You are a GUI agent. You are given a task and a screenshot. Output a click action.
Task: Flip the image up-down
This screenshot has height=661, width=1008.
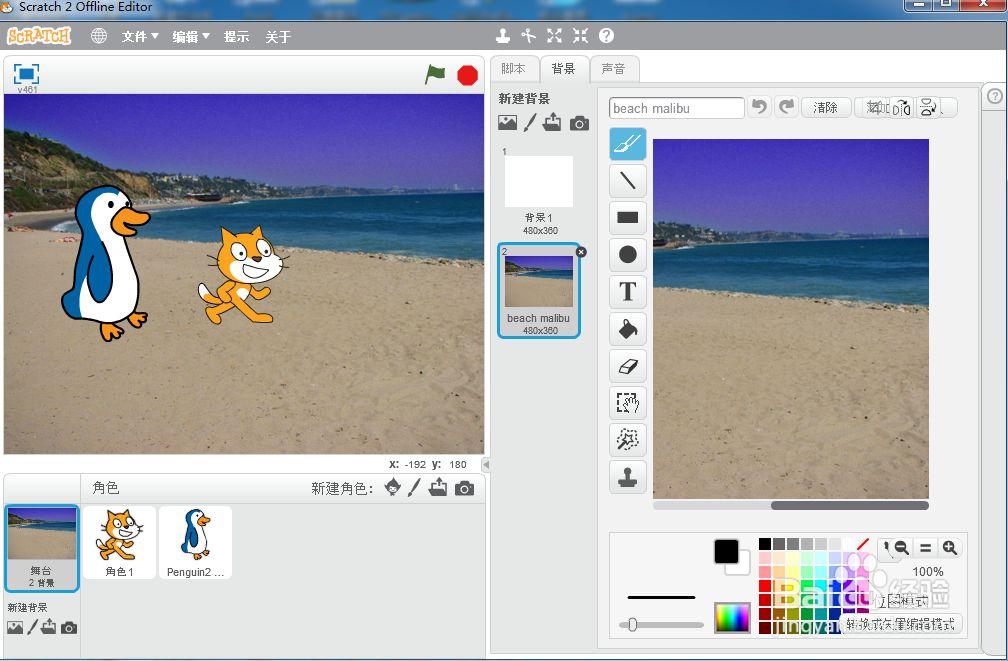[x=928, y=107]
